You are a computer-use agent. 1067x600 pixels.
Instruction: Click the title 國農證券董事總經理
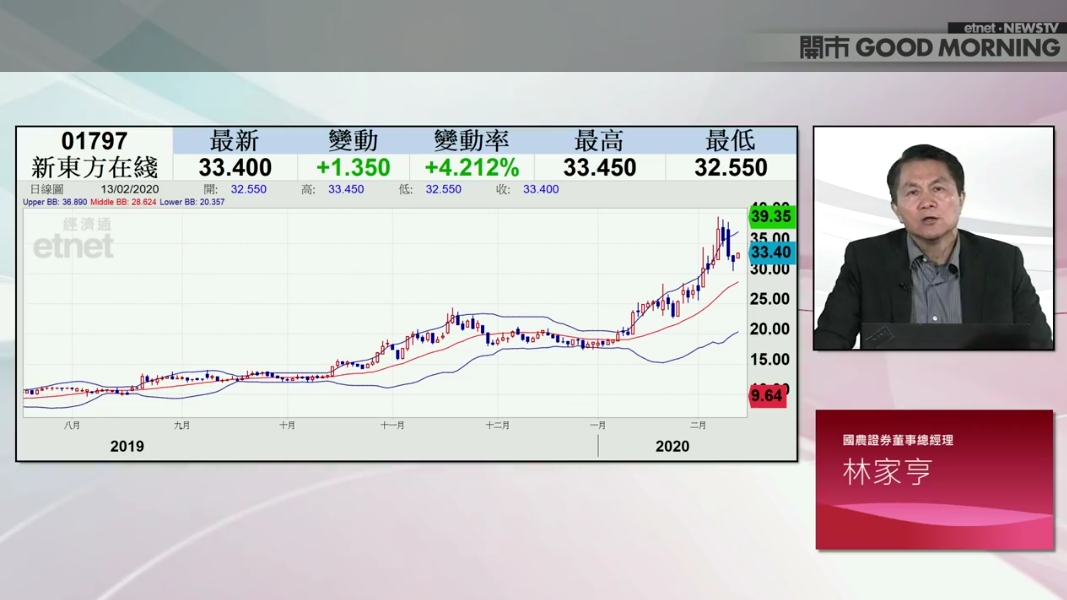pos(898,440)
